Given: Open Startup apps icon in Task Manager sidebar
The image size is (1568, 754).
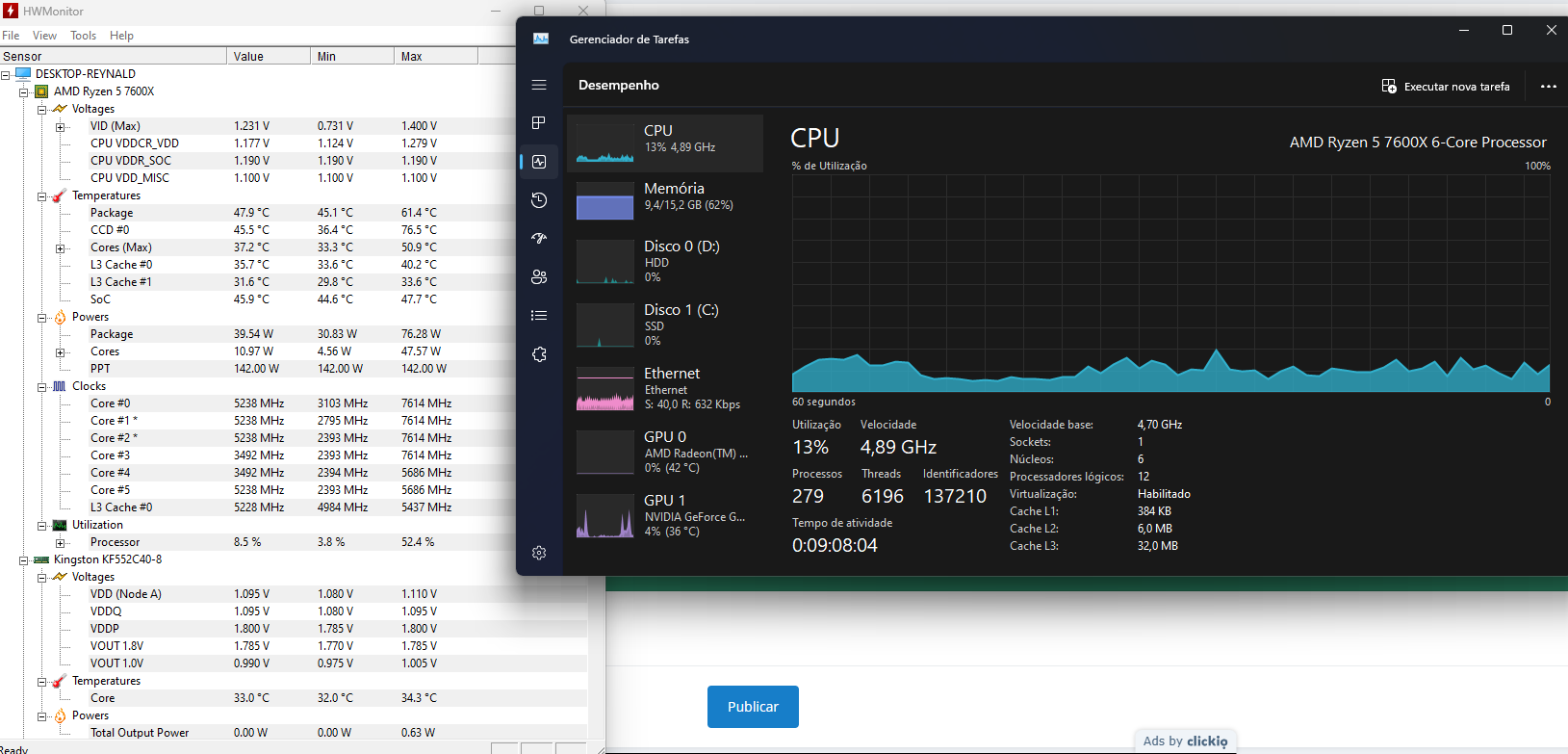Looking at the screenshot, I should (539, 238).
